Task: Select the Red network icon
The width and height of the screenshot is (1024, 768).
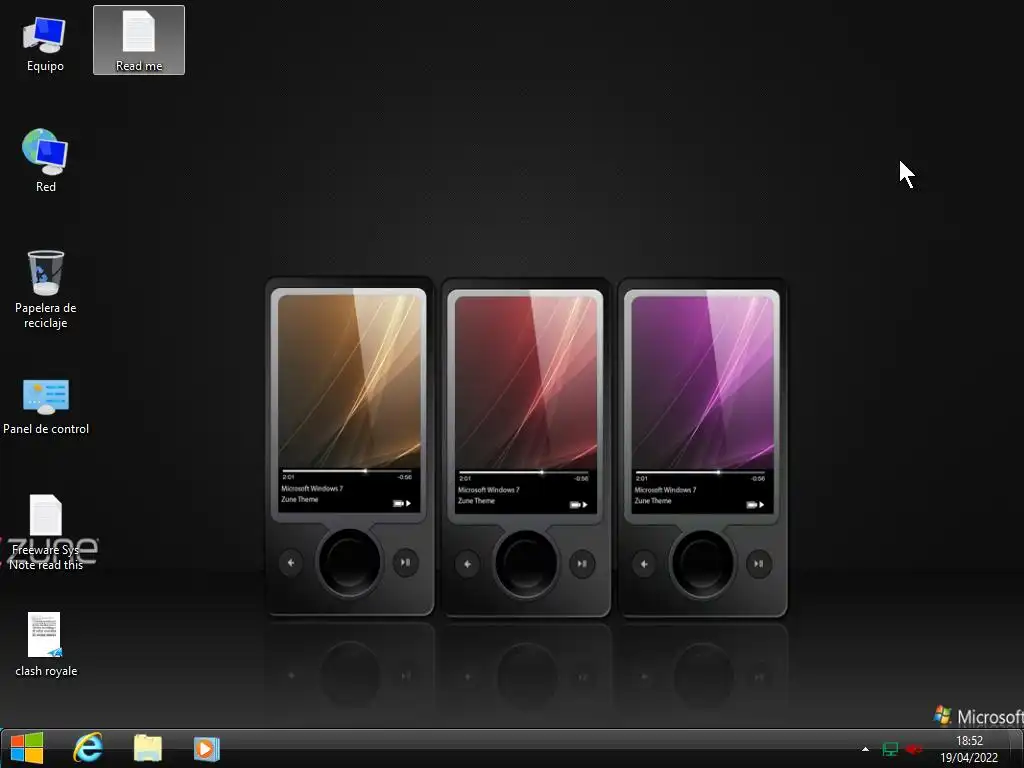Action: pos(45,161)
